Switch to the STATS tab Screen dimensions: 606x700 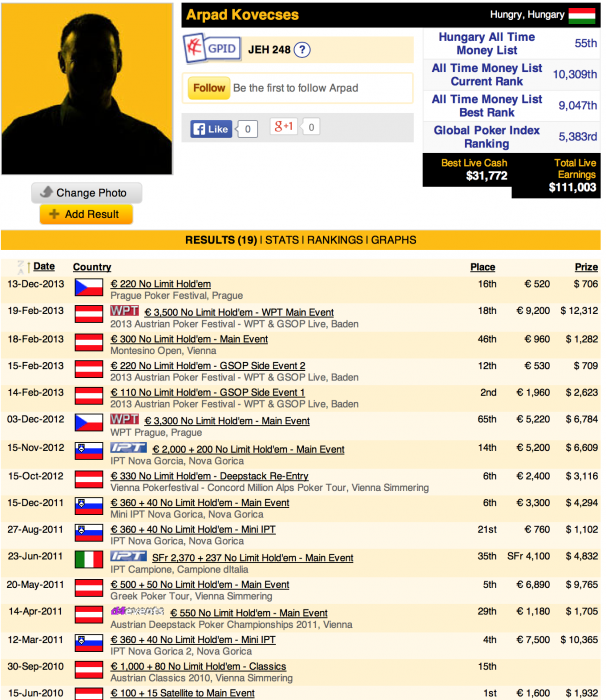pyautogui.click(x=282, y=240)
